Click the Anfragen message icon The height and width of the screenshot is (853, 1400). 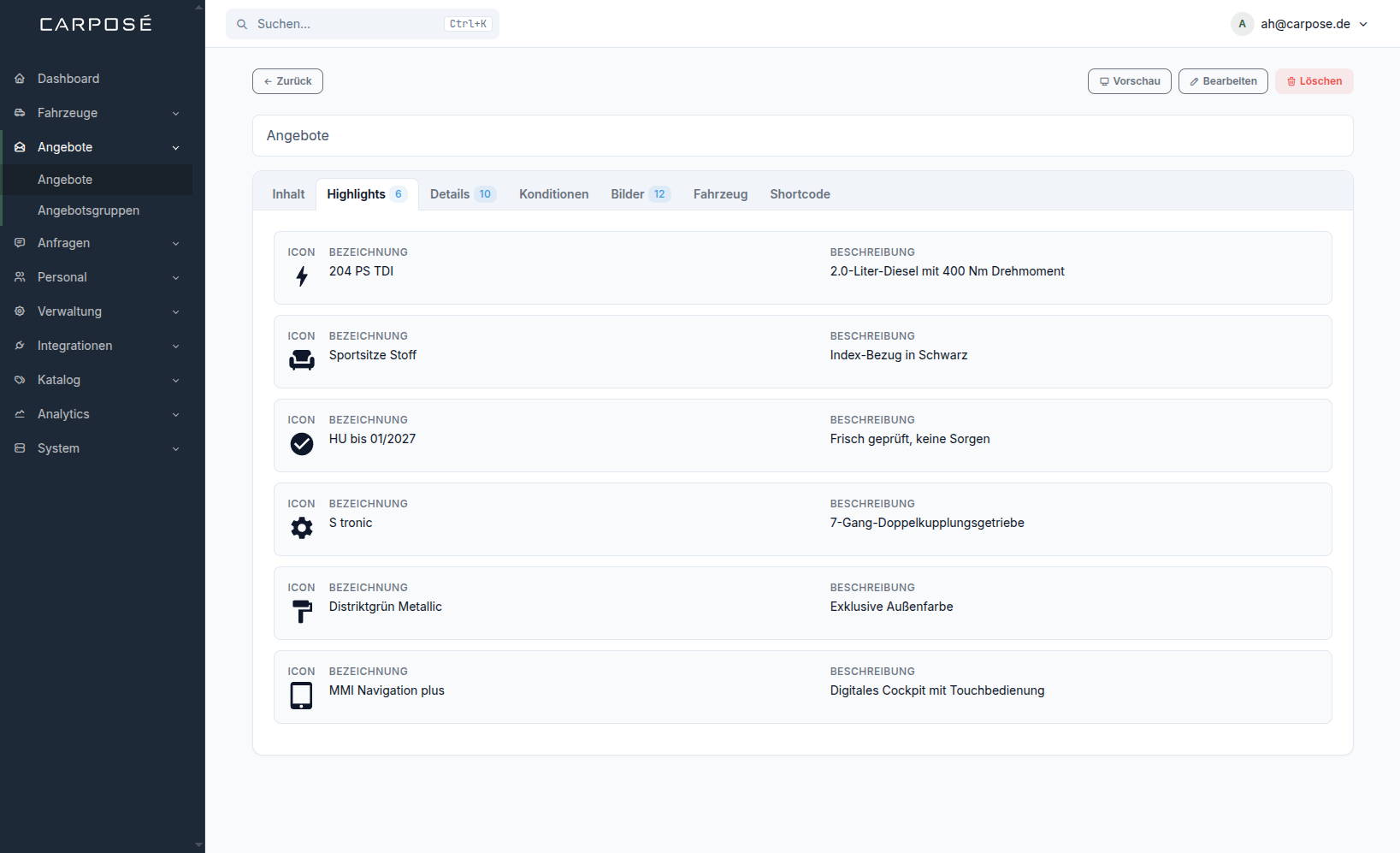(x=20, y=243)
